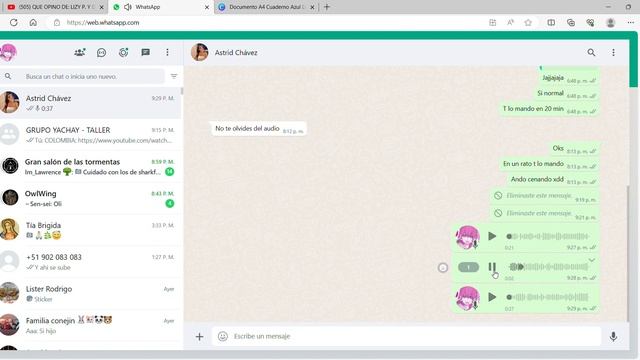Seek in the 9:29 p.m. audio waveform
Viewport: 640px width, 360px height.
point(547,297)
